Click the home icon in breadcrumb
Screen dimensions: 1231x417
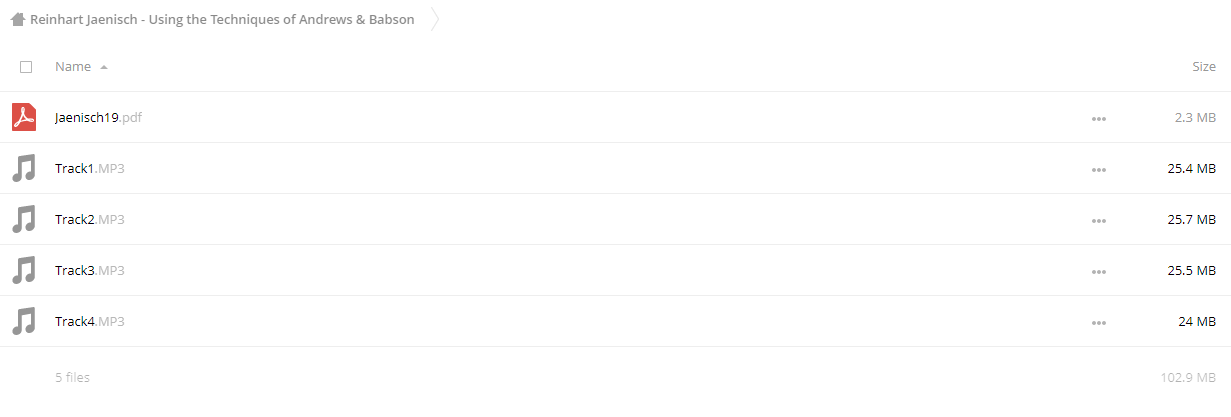tap(17, 19)
